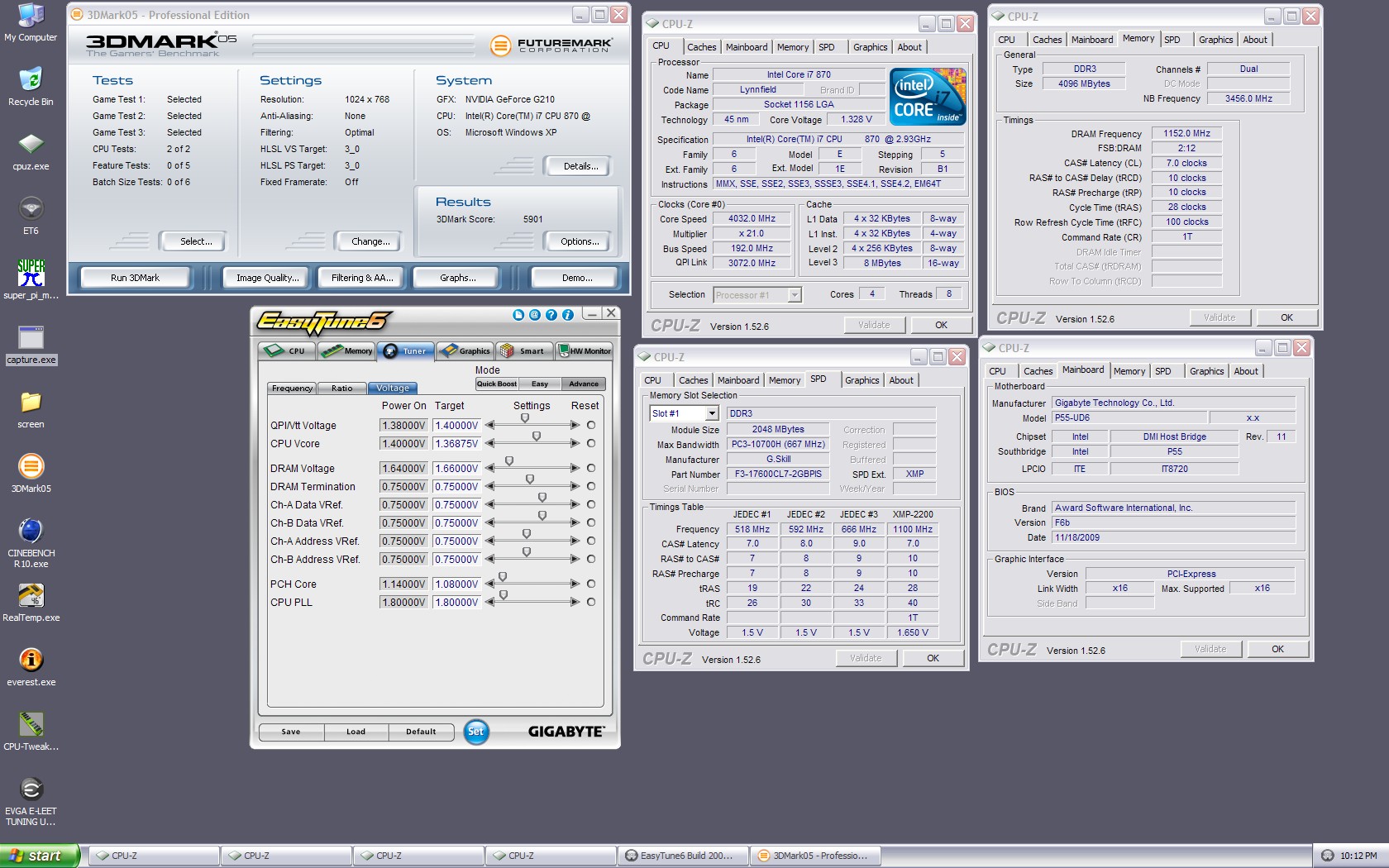Decrease DRAM Termination with left arrow

pyautogui.click(x=489, y=486)
